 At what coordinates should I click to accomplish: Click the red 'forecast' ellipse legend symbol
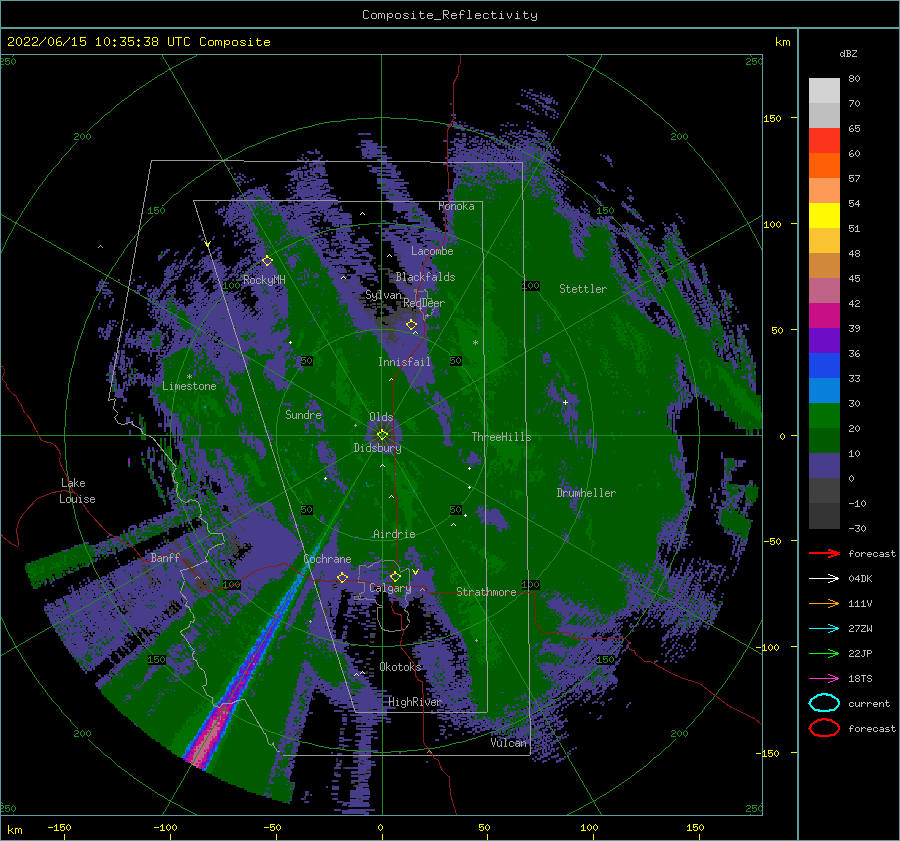click(x=824, y=728)
